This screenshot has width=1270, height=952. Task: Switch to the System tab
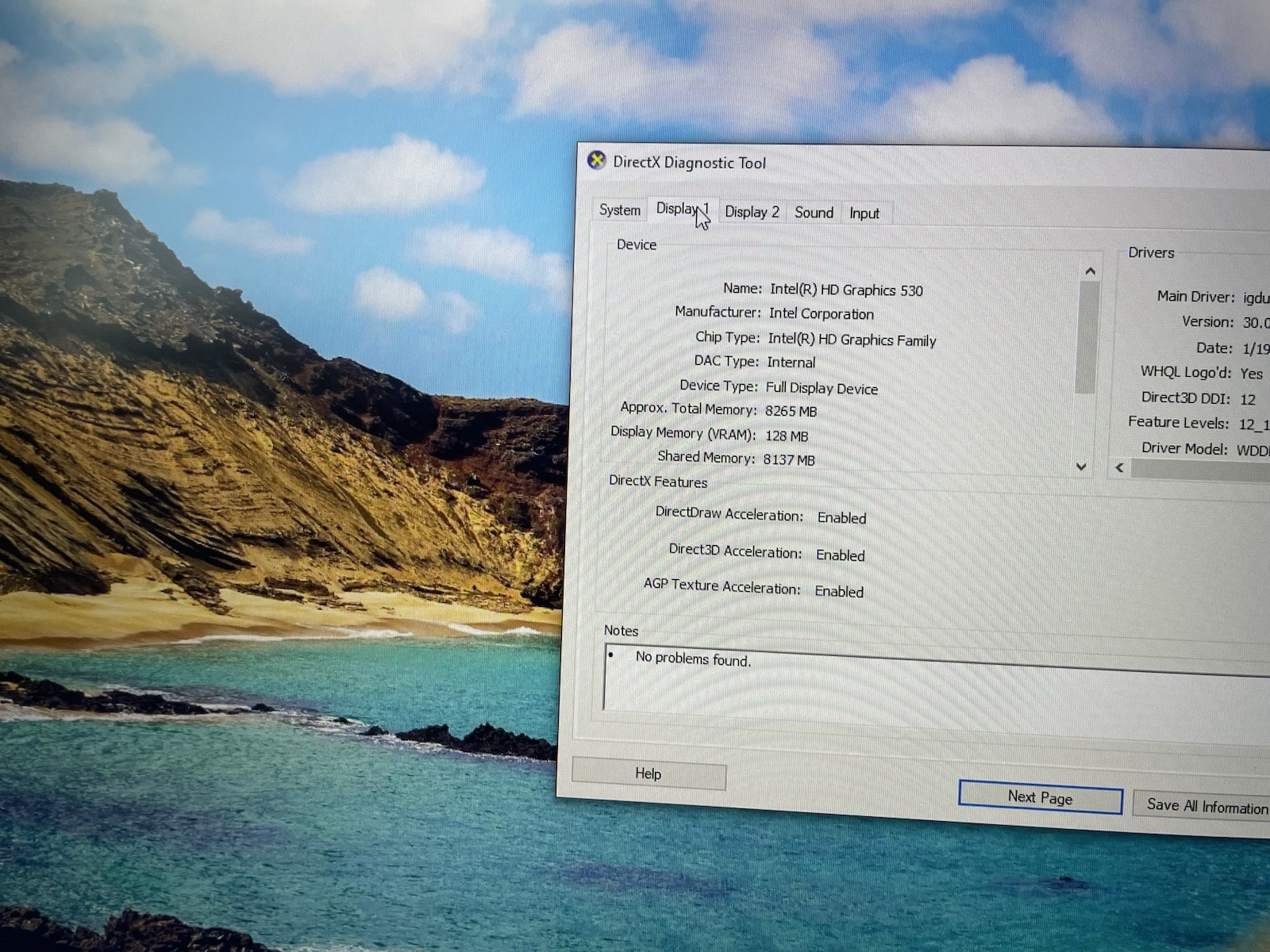click(619, 210)
